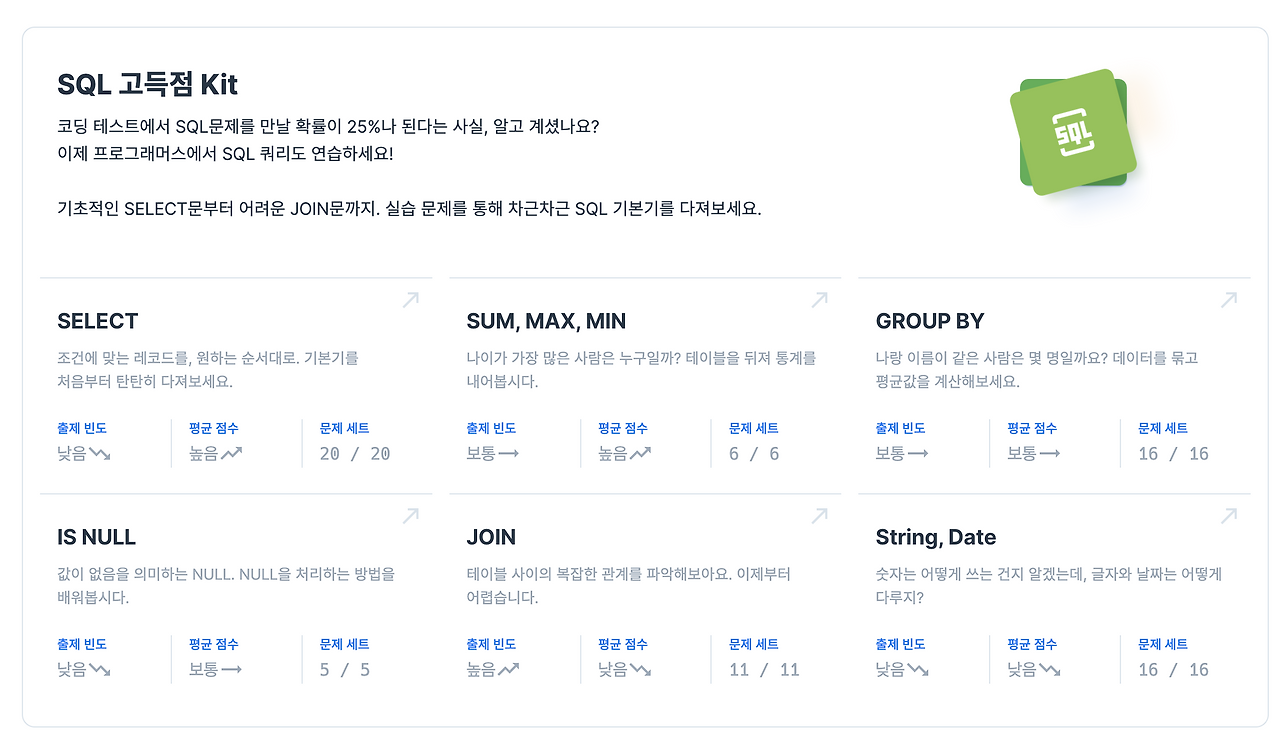Click the green SQL kit logo icon
1280x736 pixels.
(x=1074, y=133)
